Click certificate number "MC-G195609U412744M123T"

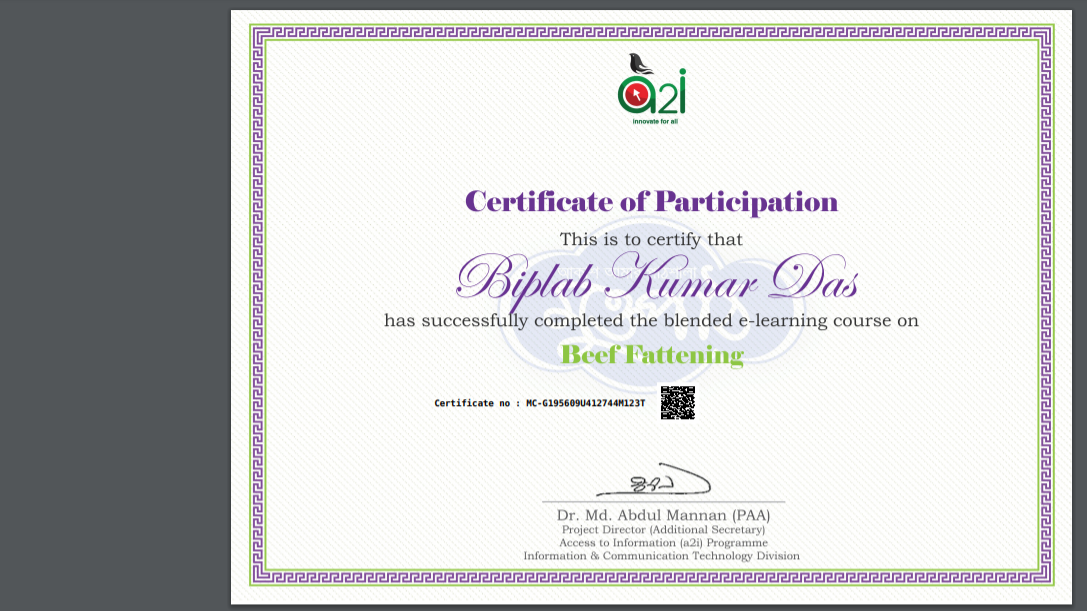pyautogui.click(x=586, y=403)
